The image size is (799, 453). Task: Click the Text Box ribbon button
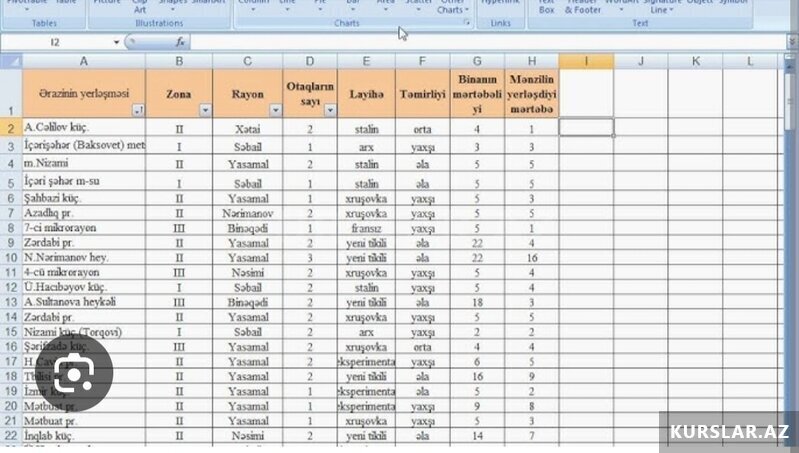[546, 7]
